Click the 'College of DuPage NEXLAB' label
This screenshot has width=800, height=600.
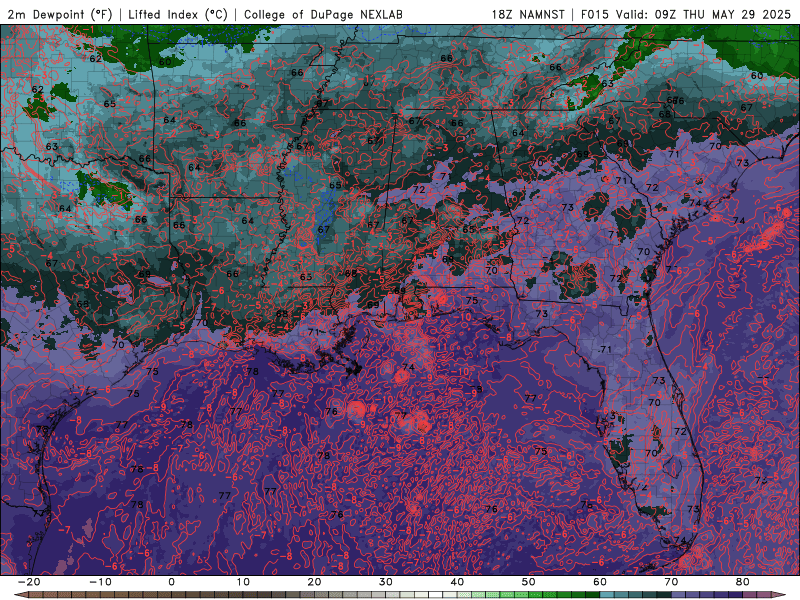tap(323, 14)
